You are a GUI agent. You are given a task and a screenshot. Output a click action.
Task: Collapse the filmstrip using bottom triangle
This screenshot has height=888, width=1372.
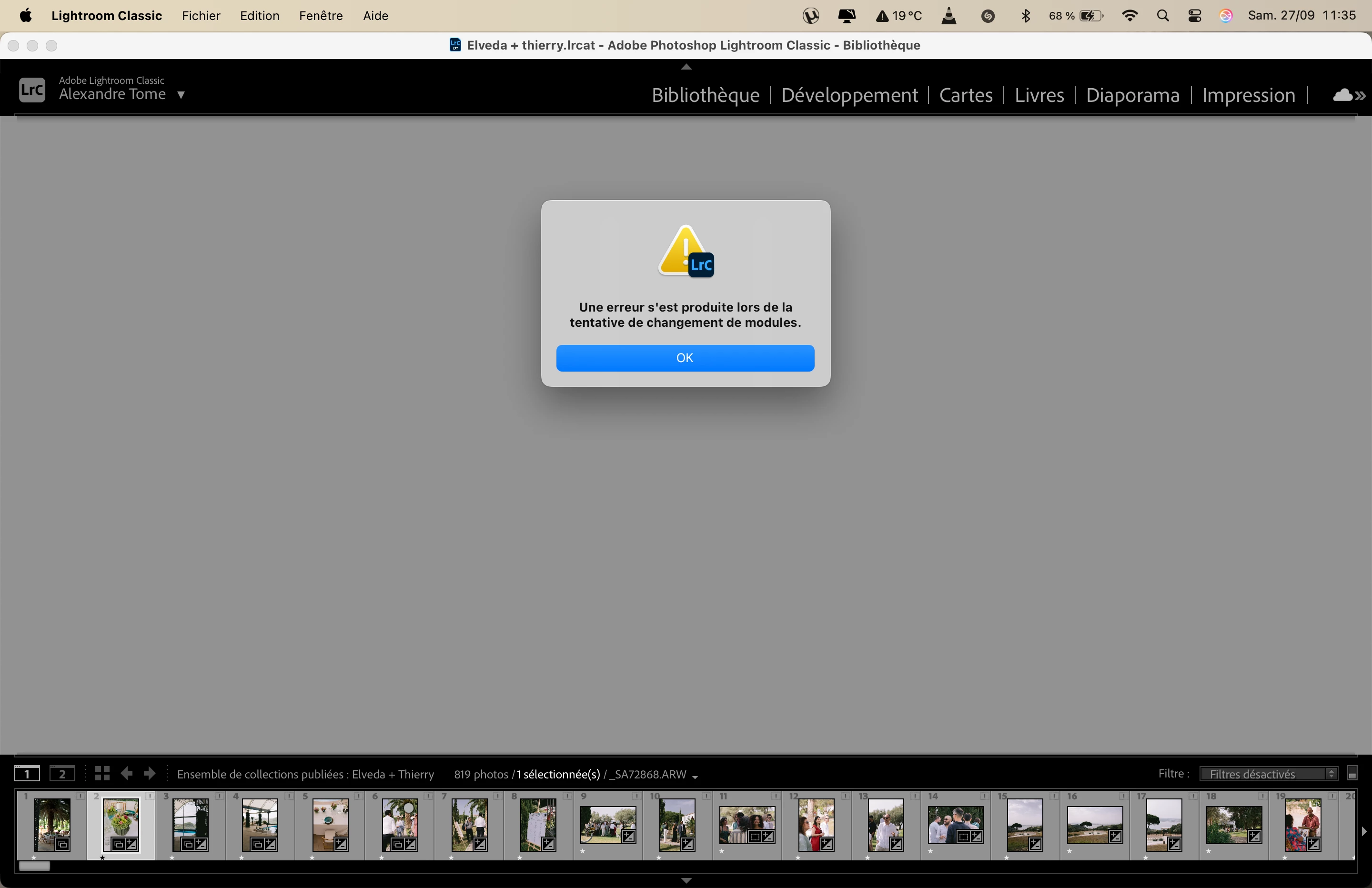[686, 880]
